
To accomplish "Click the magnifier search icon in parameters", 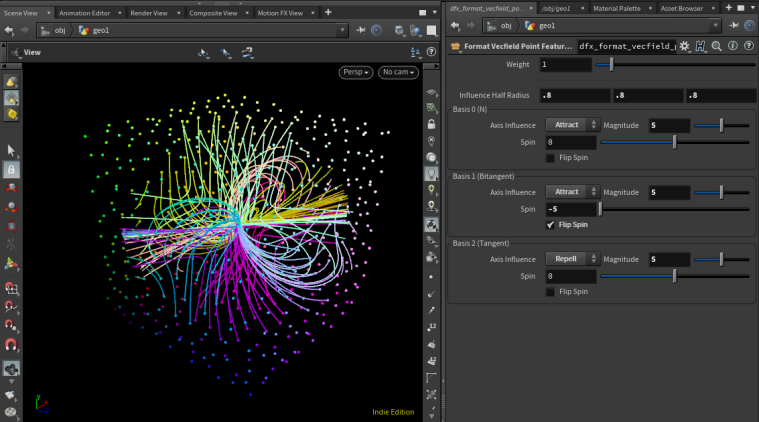I will (x=717, y=46).
